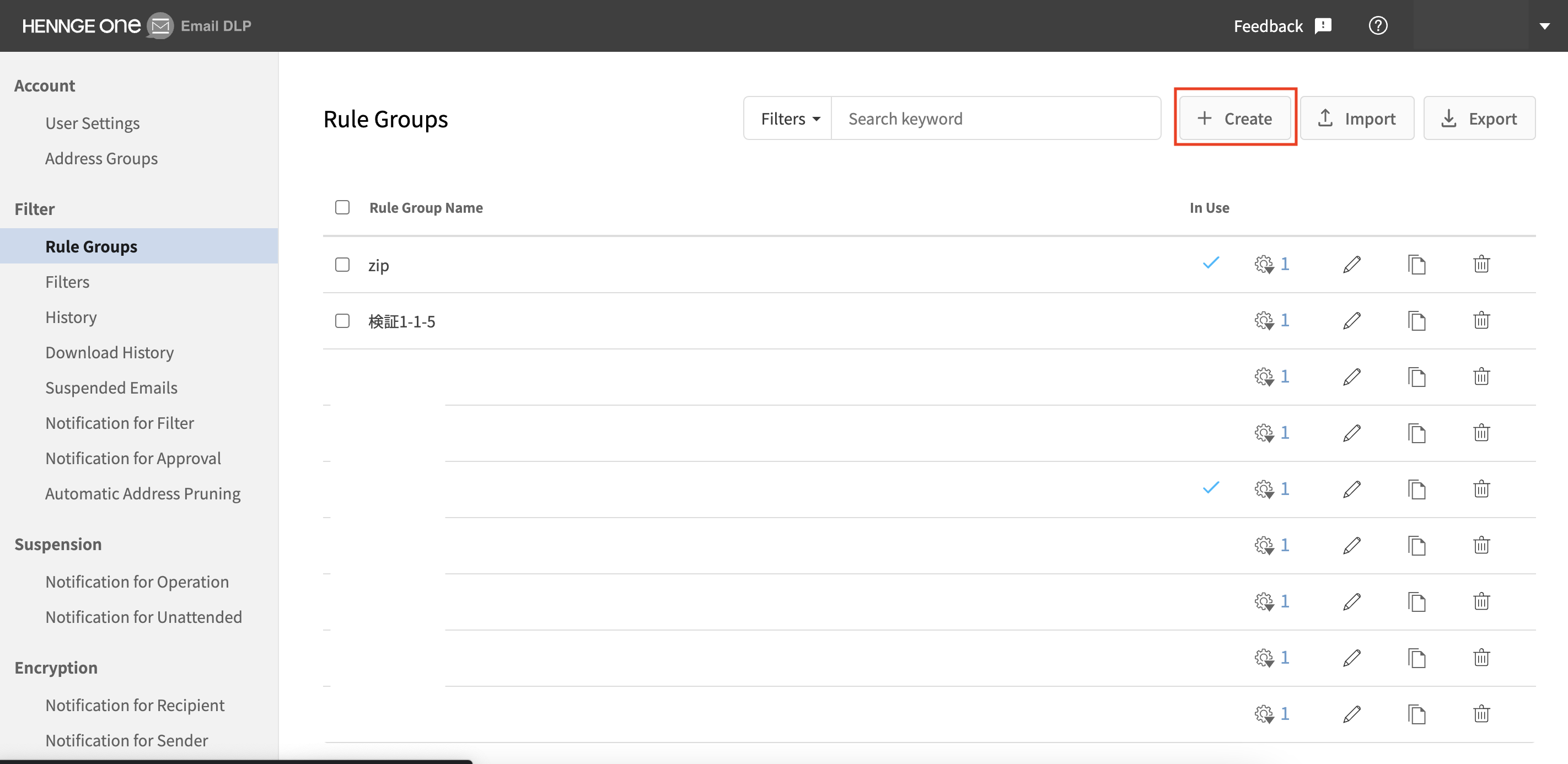Delete the zip rule group
Viewport: 1568px width, 764px height.
pos(1481,265)
